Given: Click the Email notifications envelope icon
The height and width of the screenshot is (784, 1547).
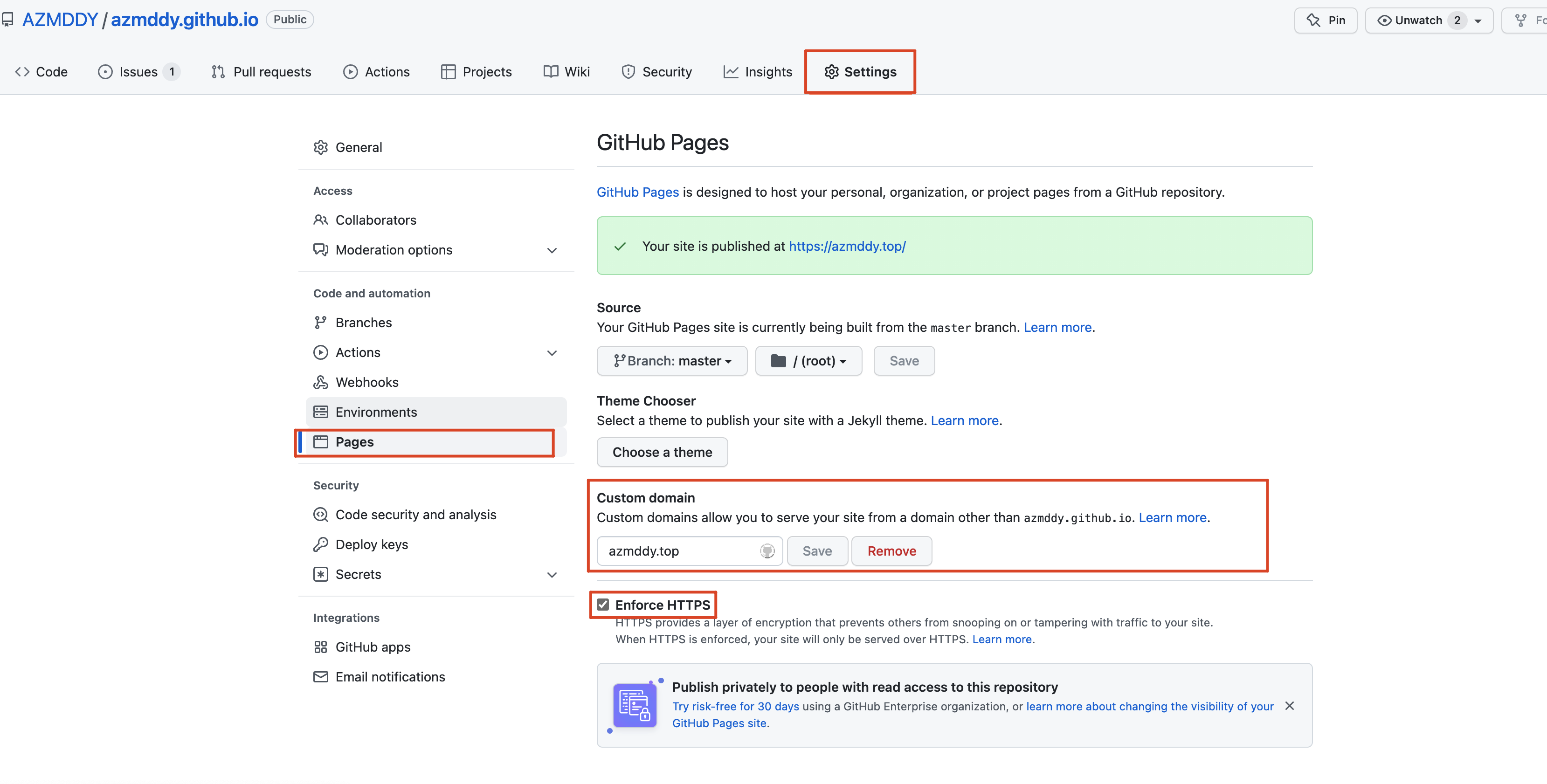Looking at the screenshot, I should (321, 677).
